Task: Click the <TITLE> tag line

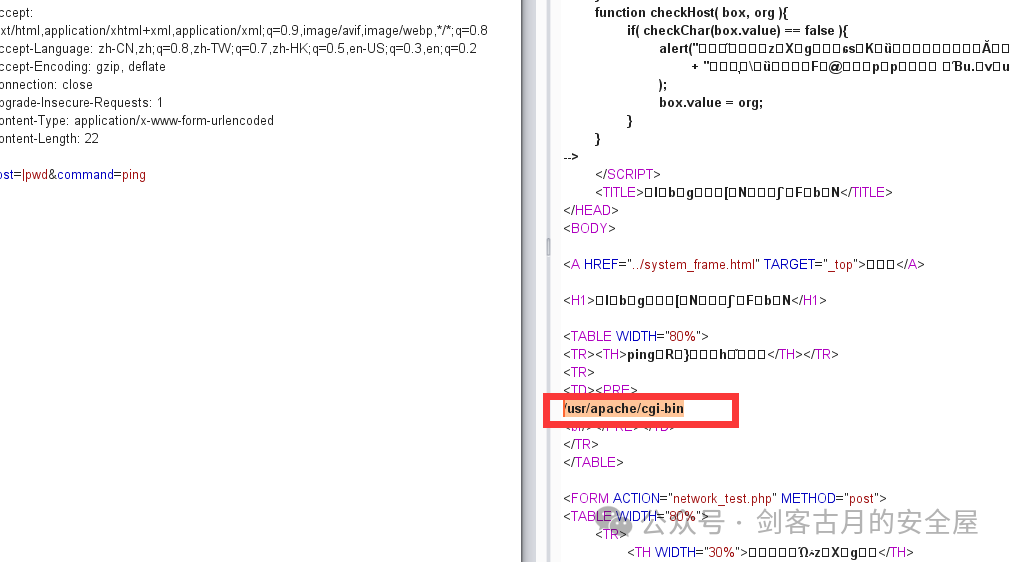Action: click(744, 193)
